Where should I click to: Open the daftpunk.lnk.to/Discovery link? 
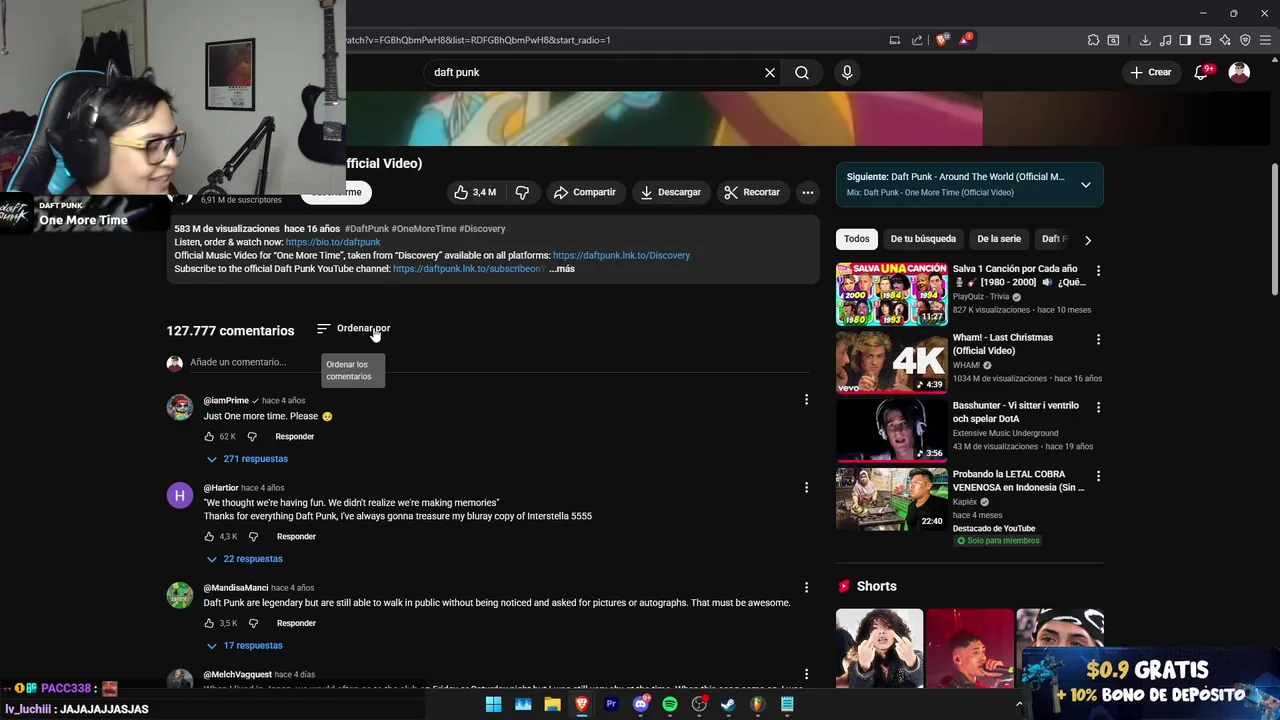coord(621,255)
